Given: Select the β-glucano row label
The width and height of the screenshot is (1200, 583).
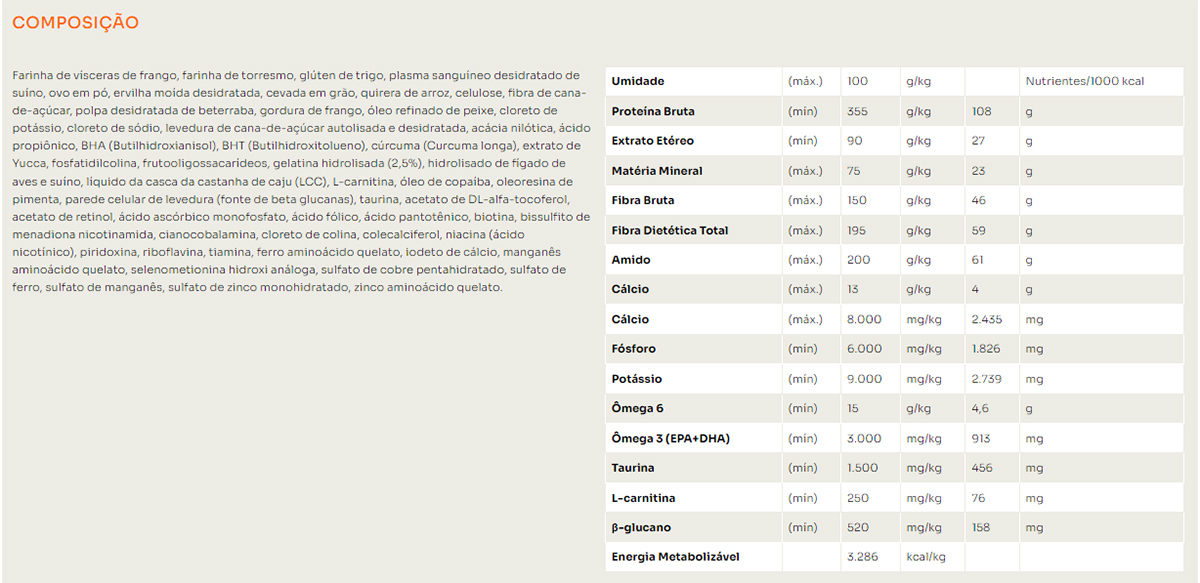Looking at the screenshot, I should coord(641,527).
